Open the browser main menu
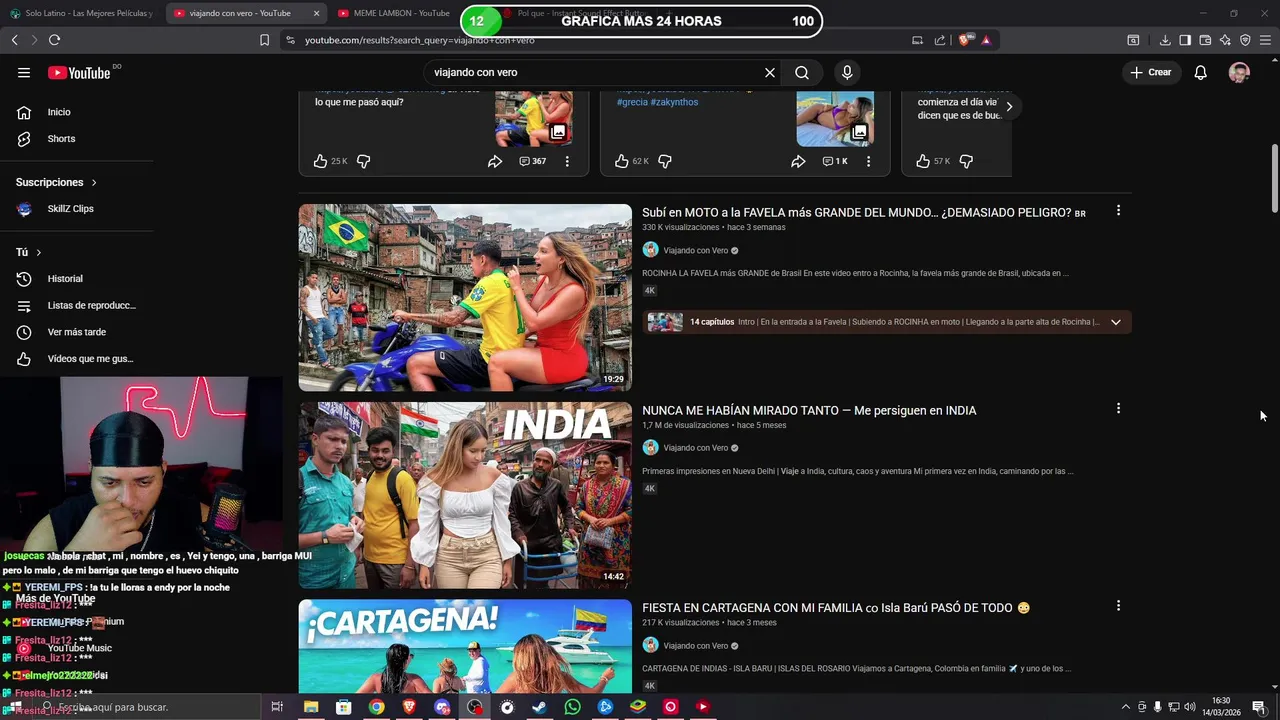 point(1266,40)
